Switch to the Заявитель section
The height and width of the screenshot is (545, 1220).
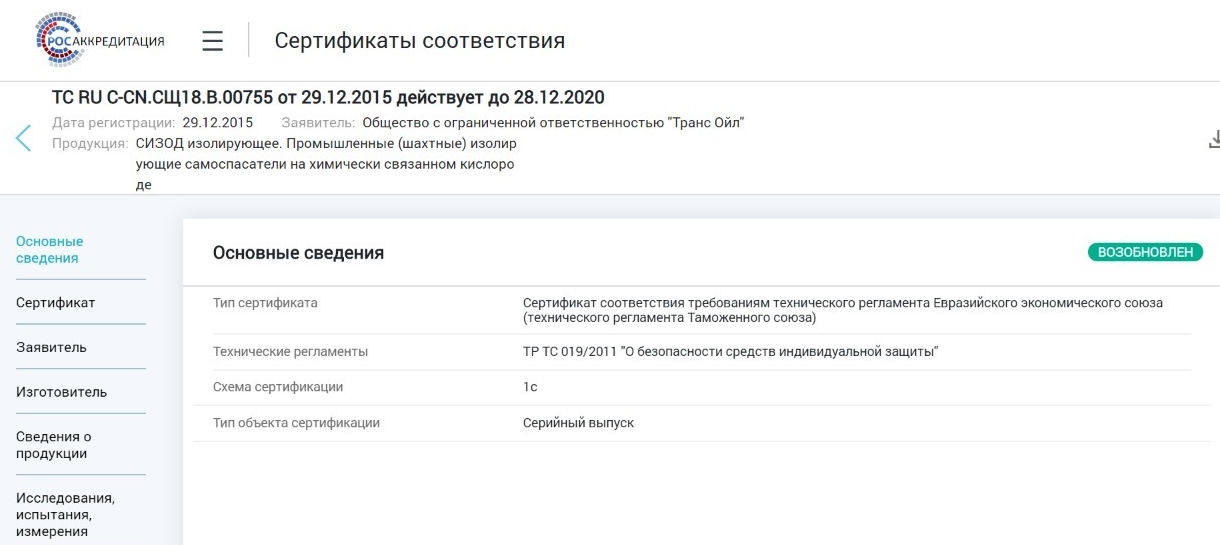[51, 347]
